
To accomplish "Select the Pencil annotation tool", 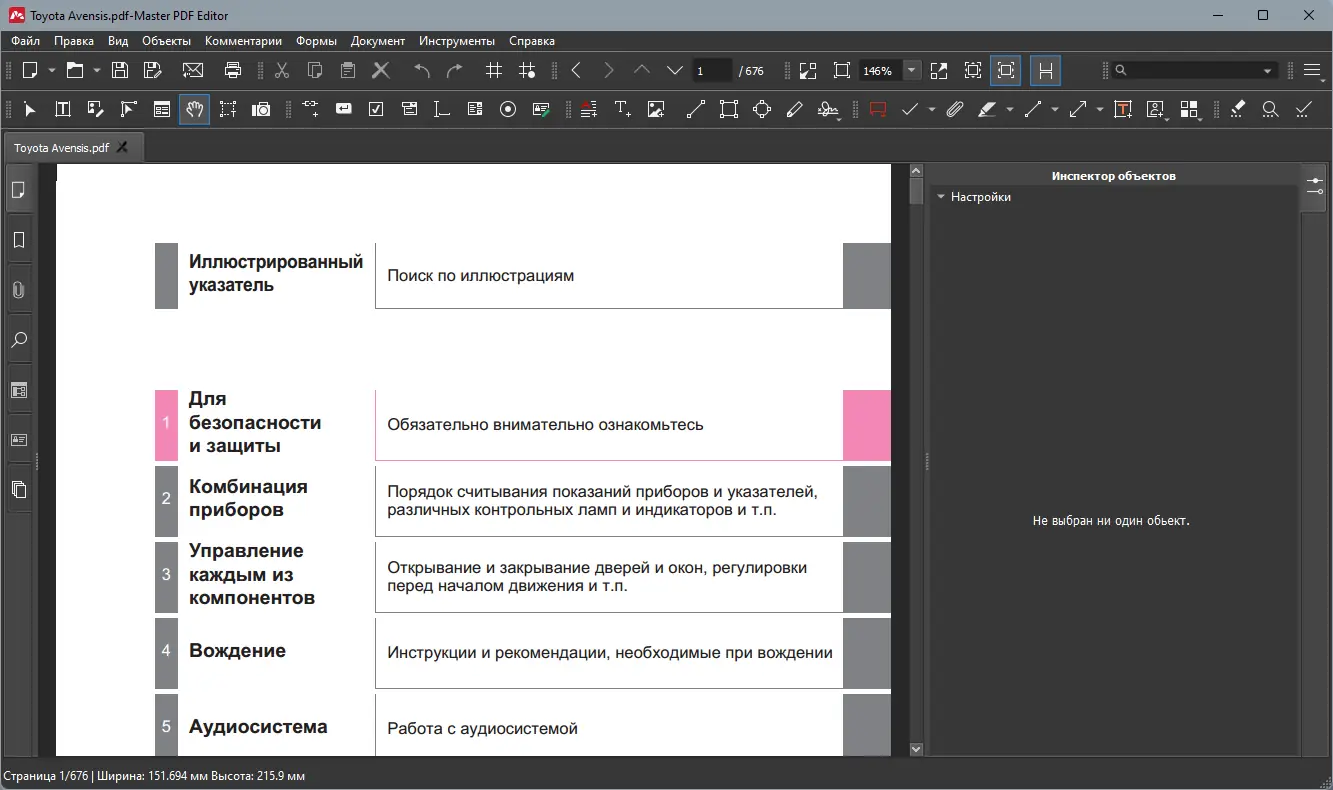I will [794, 109].
